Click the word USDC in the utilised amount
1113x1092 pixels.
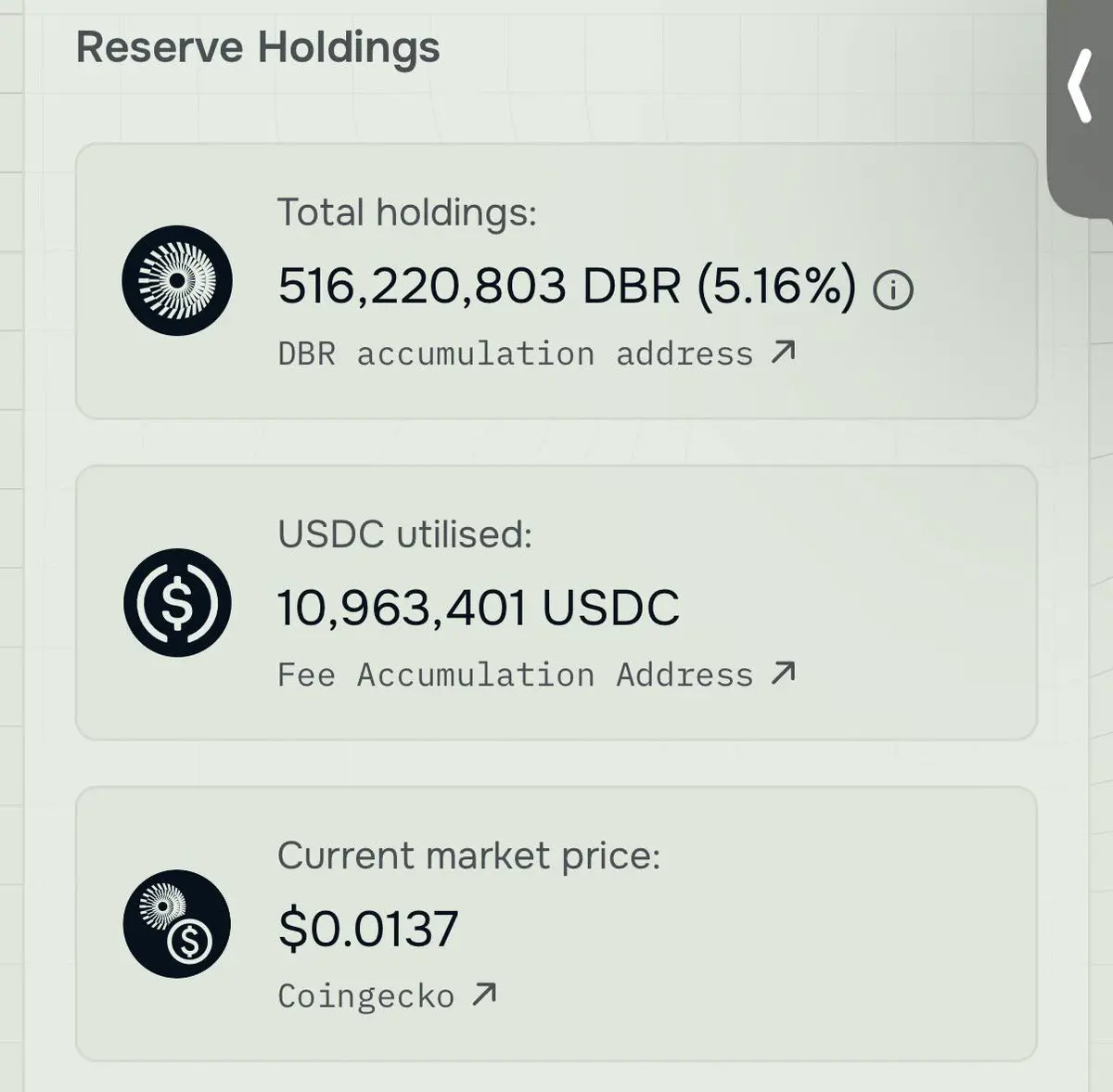tap(610, 608)
